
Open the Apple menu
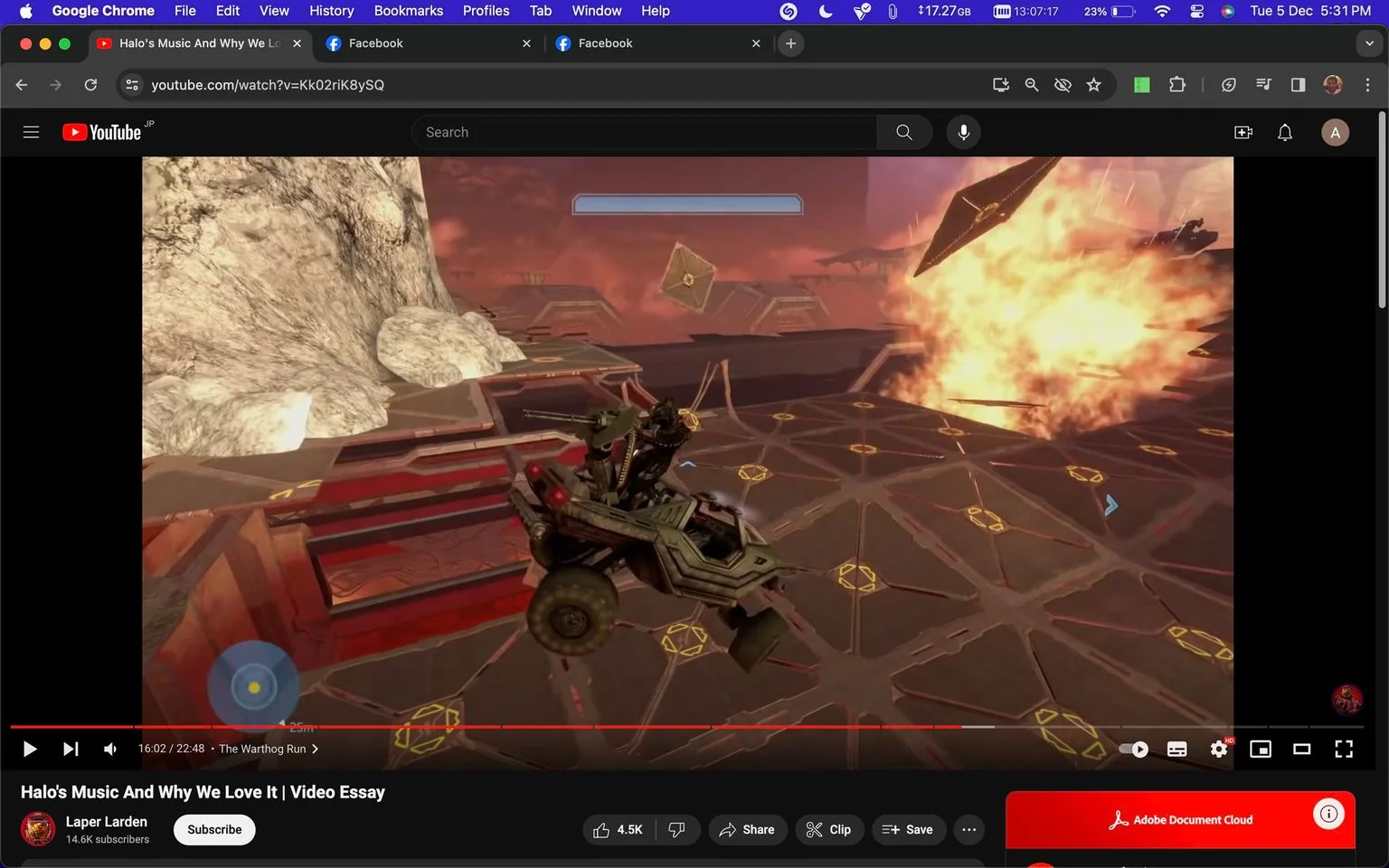tap(25, 11)
